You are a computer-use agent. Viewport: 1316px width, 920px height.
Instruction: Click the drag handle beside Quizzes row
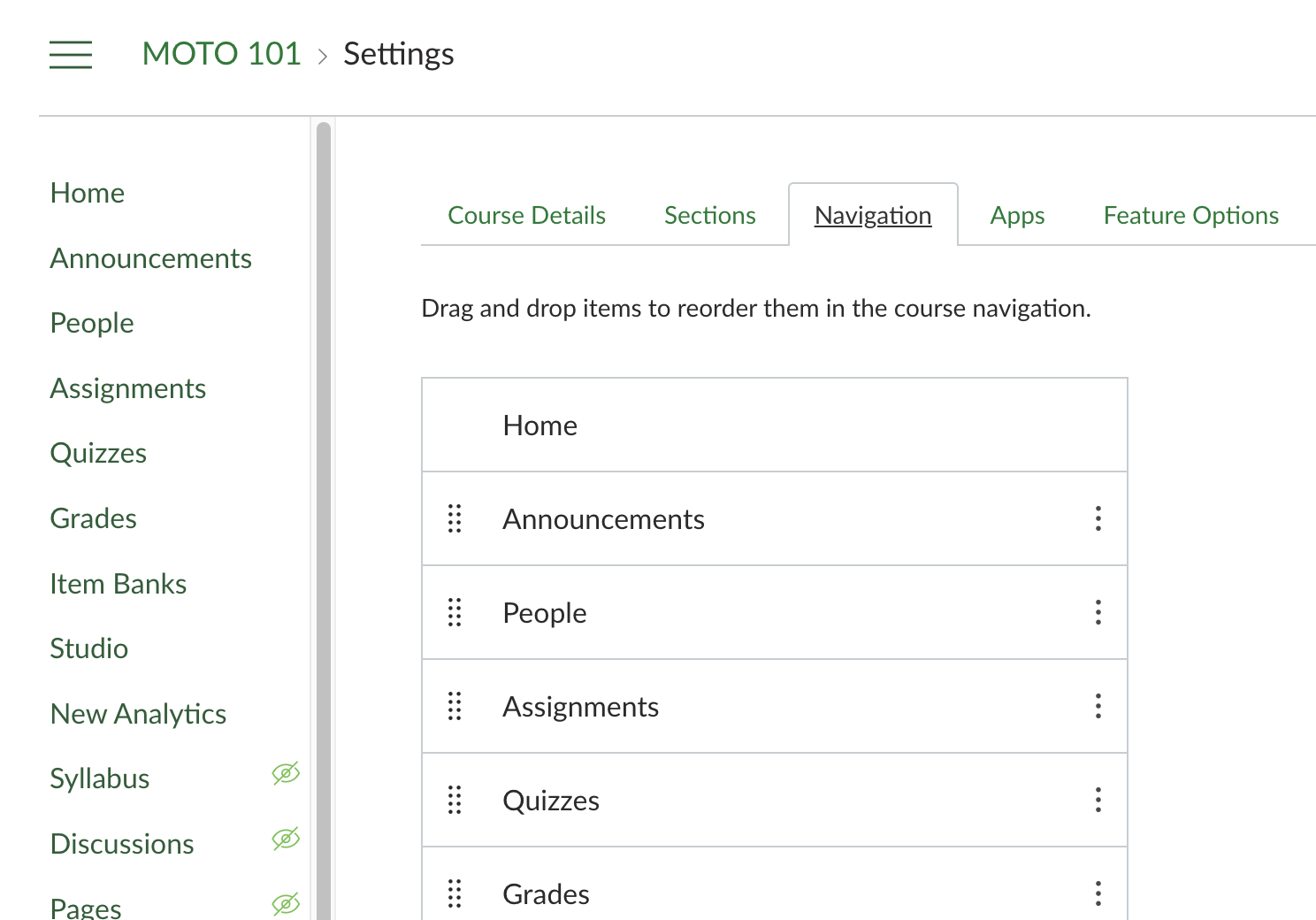point(455,801)
